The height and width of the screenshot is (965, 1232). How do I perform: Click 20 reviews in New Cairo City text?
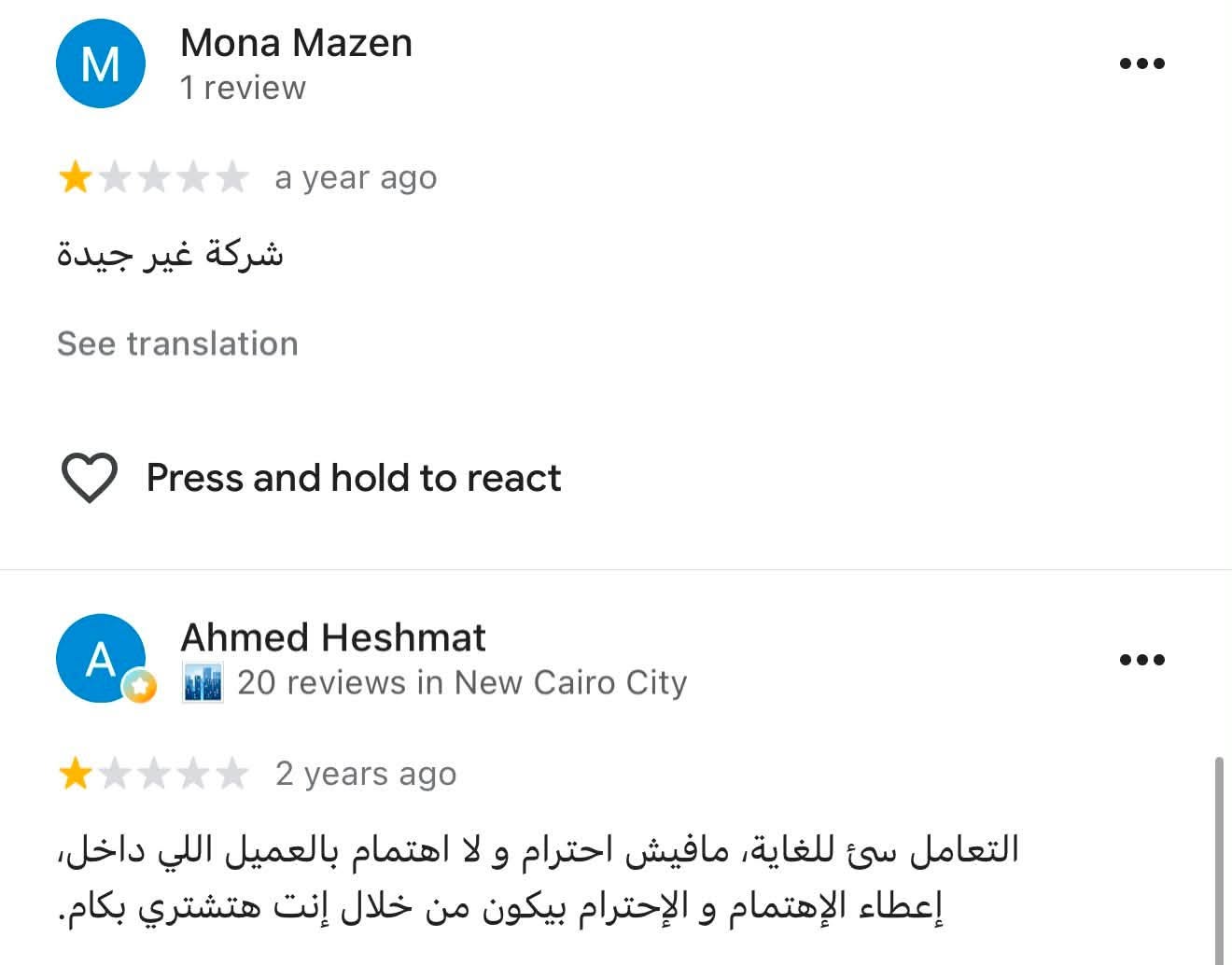[x=462, y=683]
